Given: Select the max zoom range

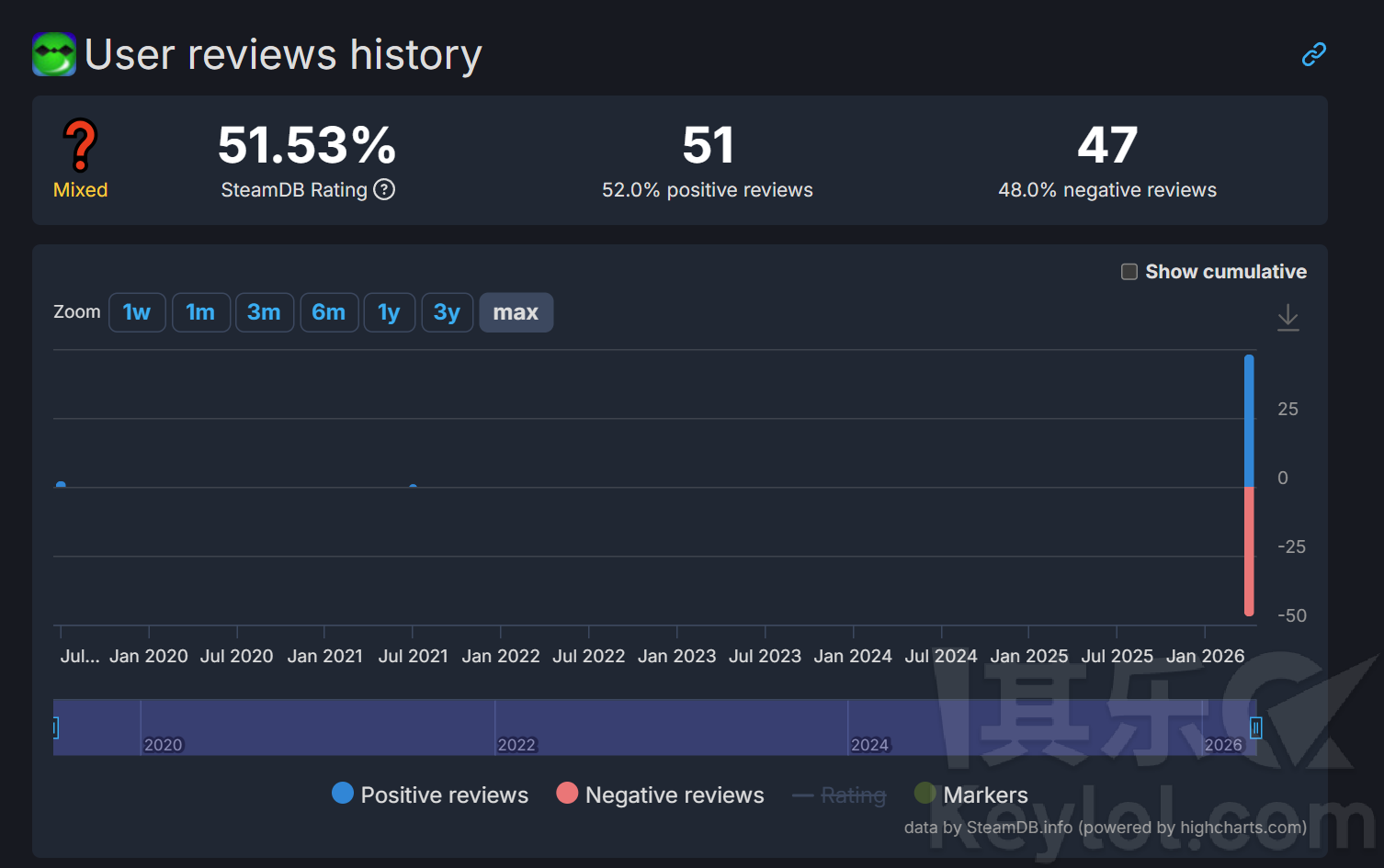Looking at the screenshot, I should 516,312.
